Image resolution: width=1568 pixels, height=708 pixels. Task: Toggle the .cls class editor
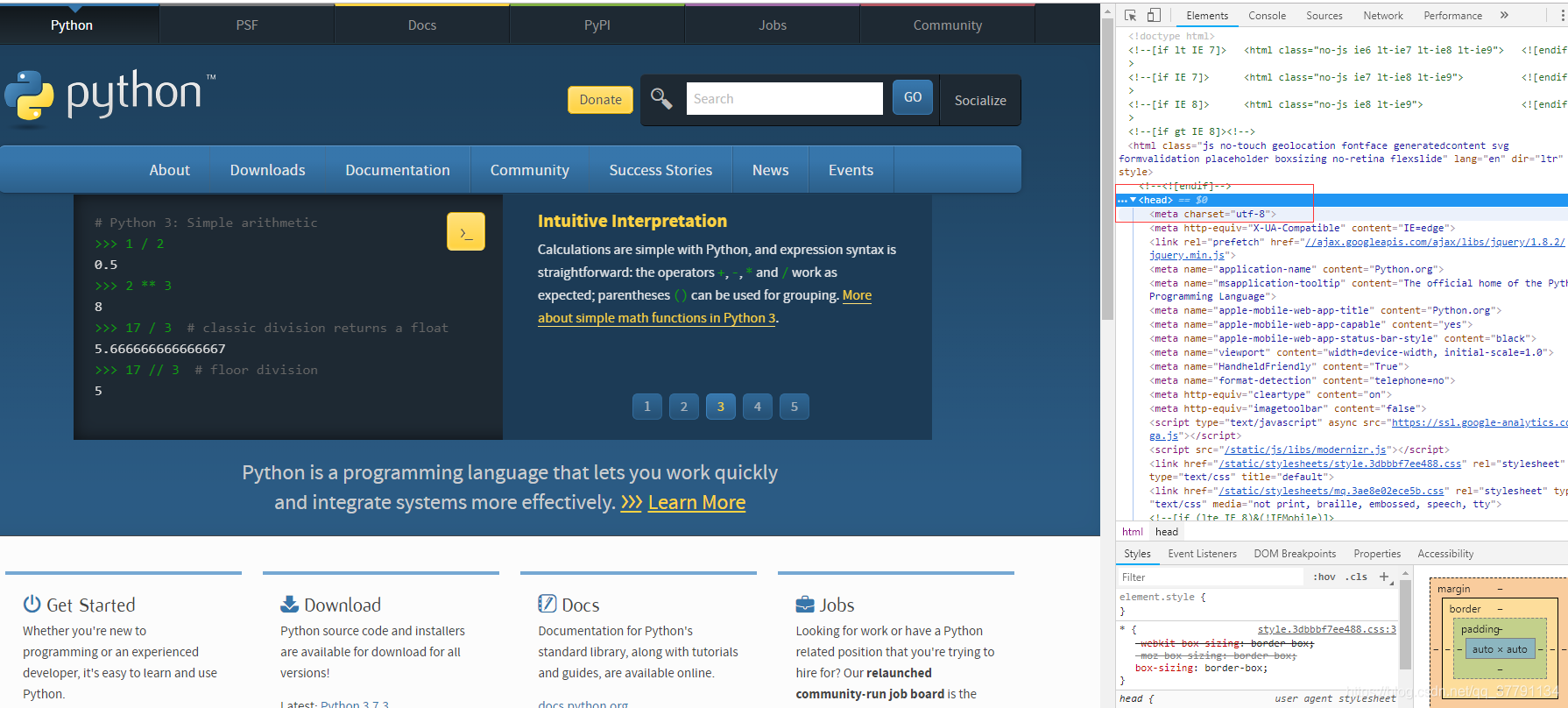tap(1358, 577)
